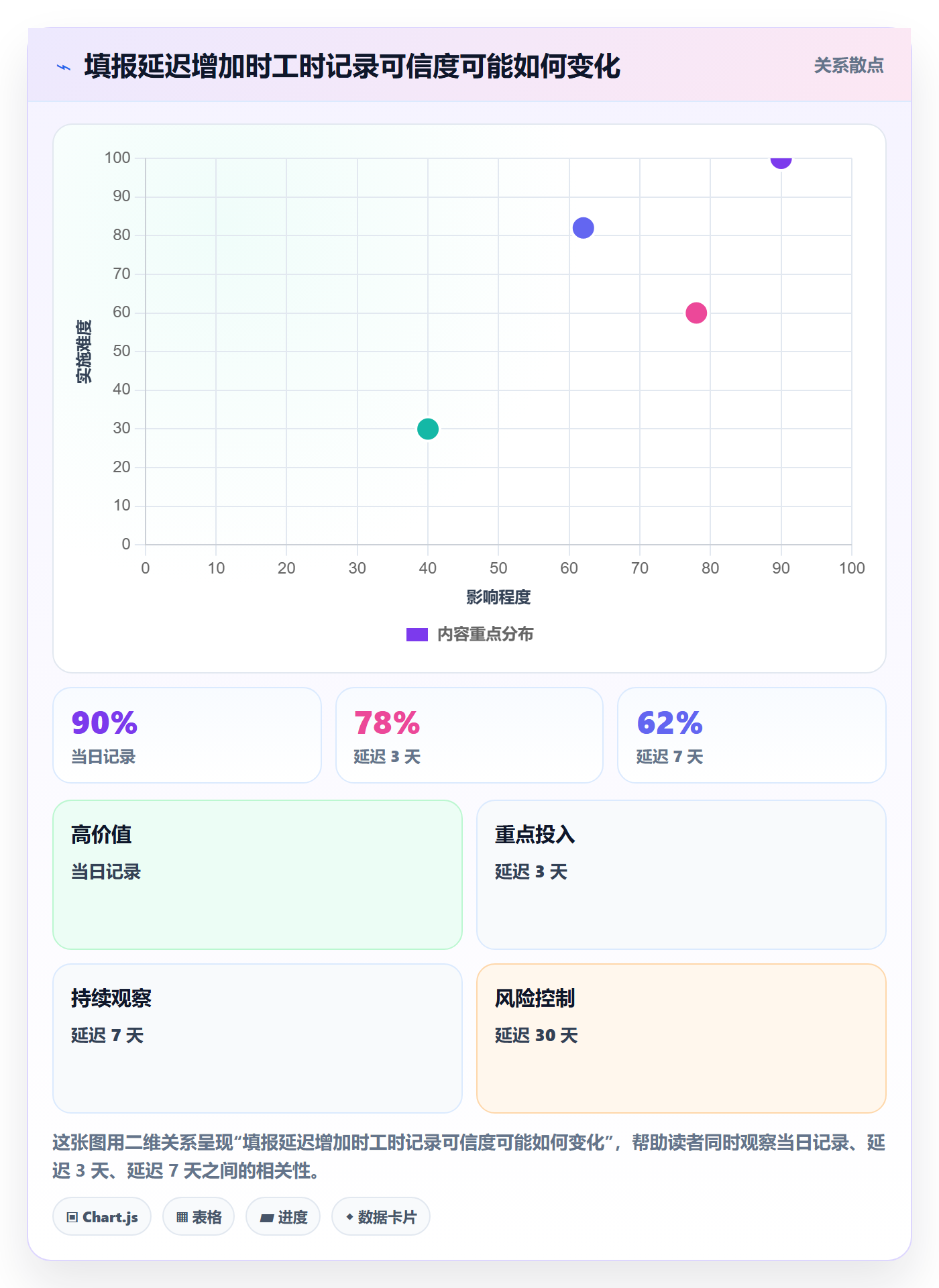Select the orange 风险控制 quadrant card
Viewport: 939px width, 1288px height.
pos(681,1038)
